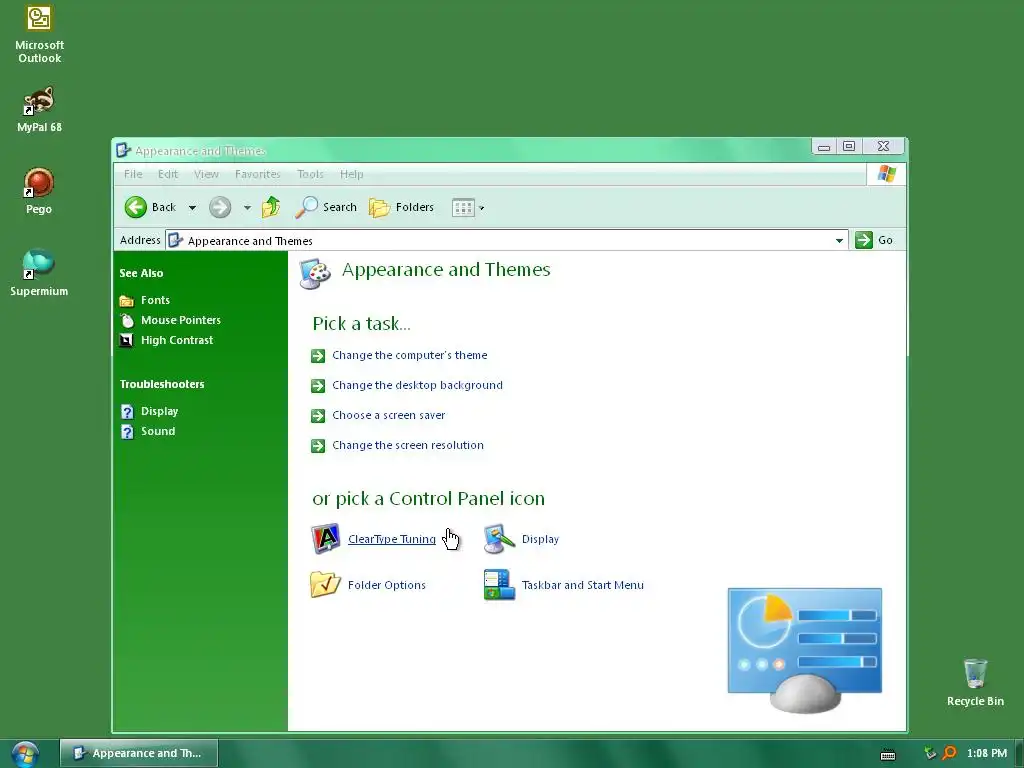Click the High Contrast icon

pyautogui.click(x=127, y=340)
